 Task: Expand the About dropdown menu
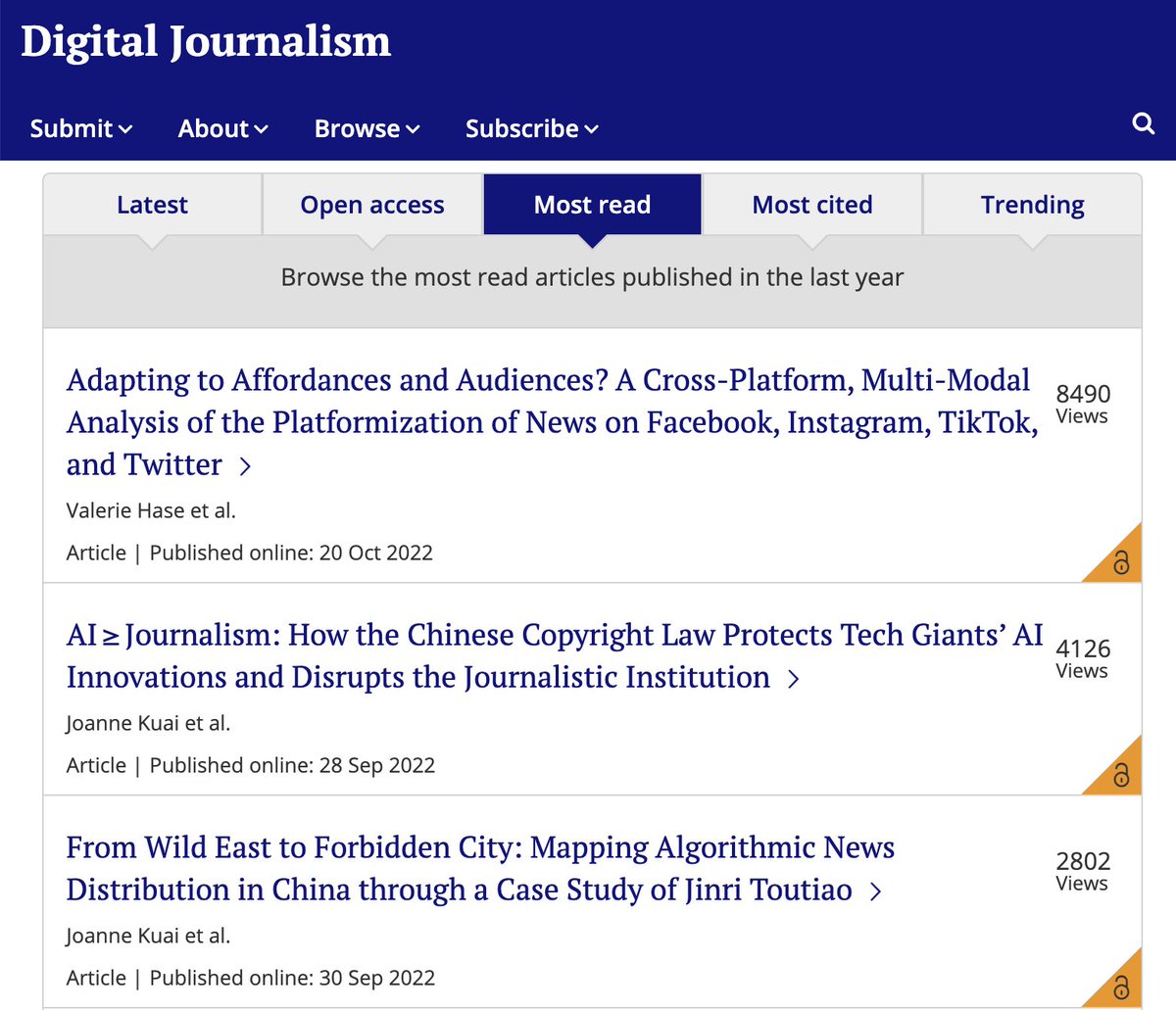(x=223, y=128)
